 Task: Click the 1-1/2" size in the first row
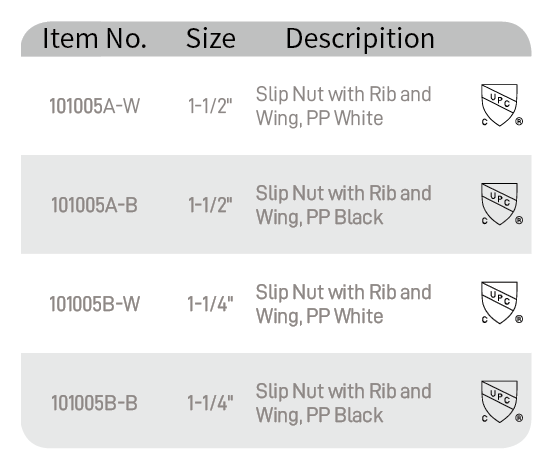pyautogui.click(x=210, y=106)
